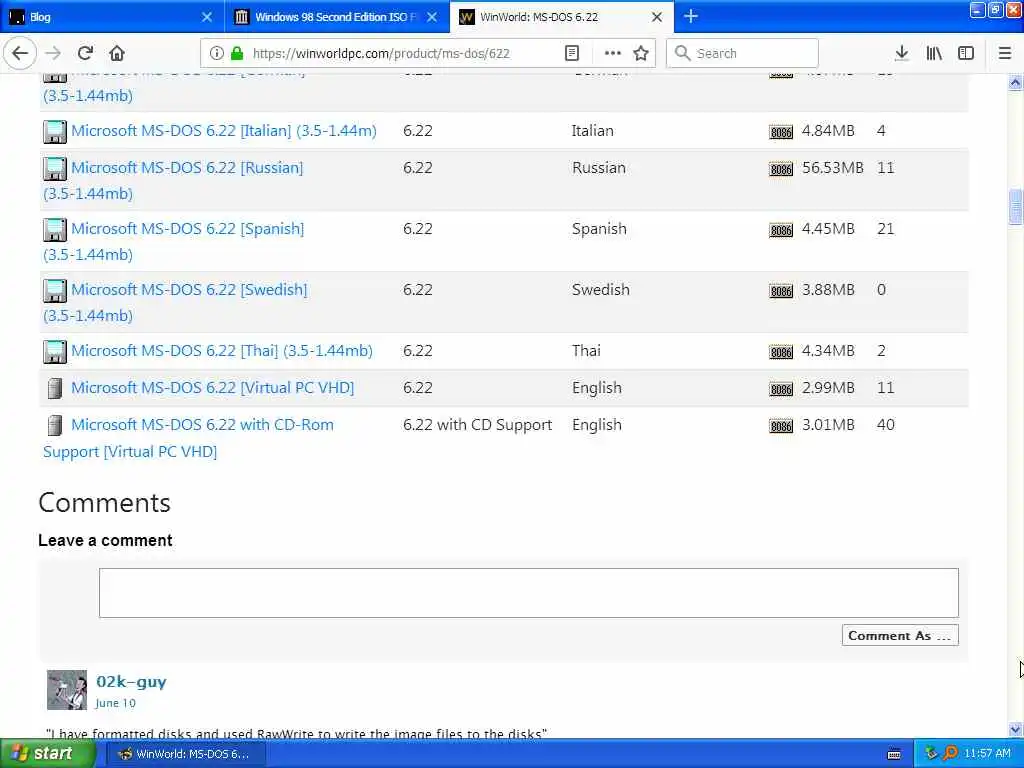Click floppy icon beside Italian MS-DOS entry
The height and width of the screenshot is (768, 1024).
pos(55,131)
